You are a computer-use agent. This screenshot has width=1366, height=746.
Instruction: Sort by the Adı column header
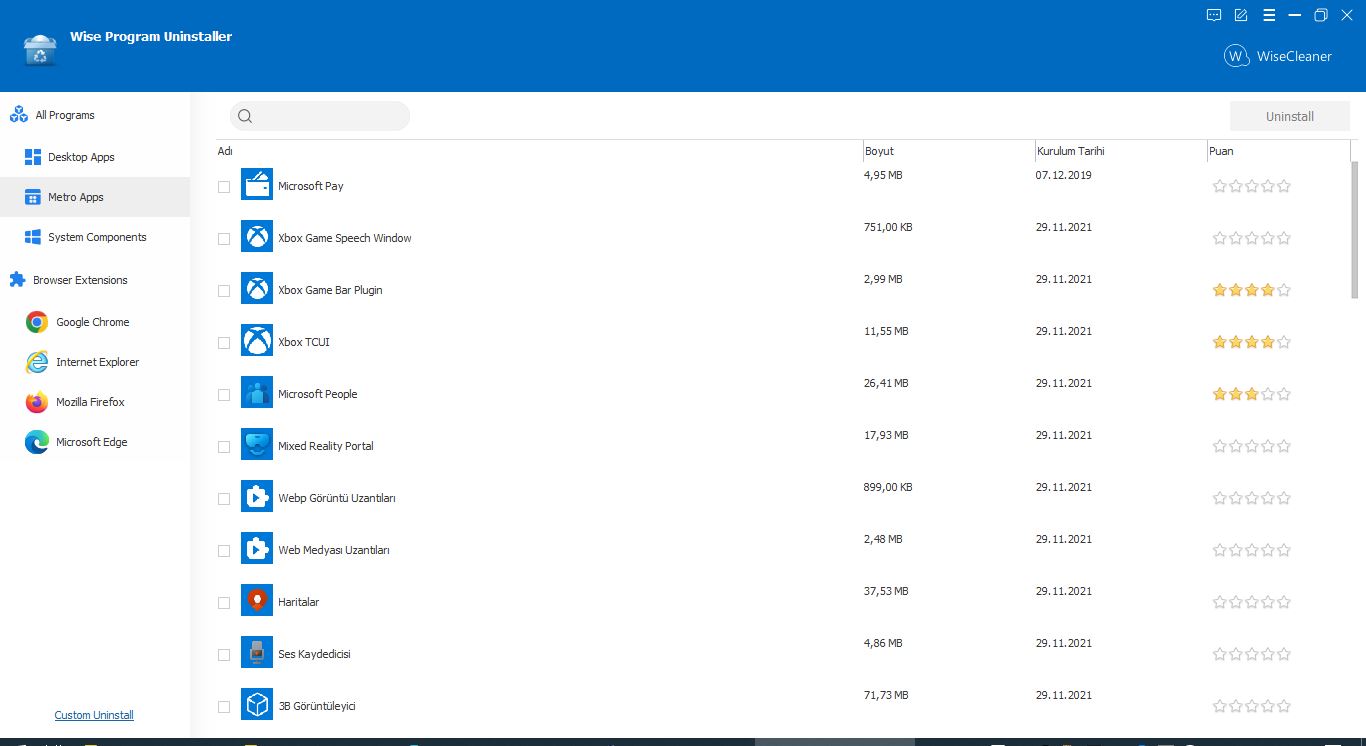(x=225, y=151)
